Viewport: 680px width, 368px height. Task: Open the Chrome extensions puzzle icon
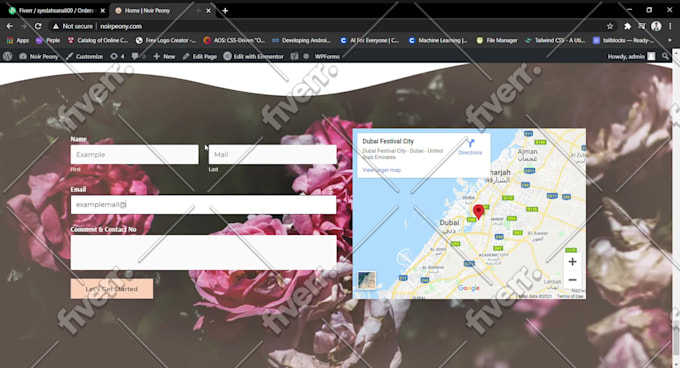627,26
